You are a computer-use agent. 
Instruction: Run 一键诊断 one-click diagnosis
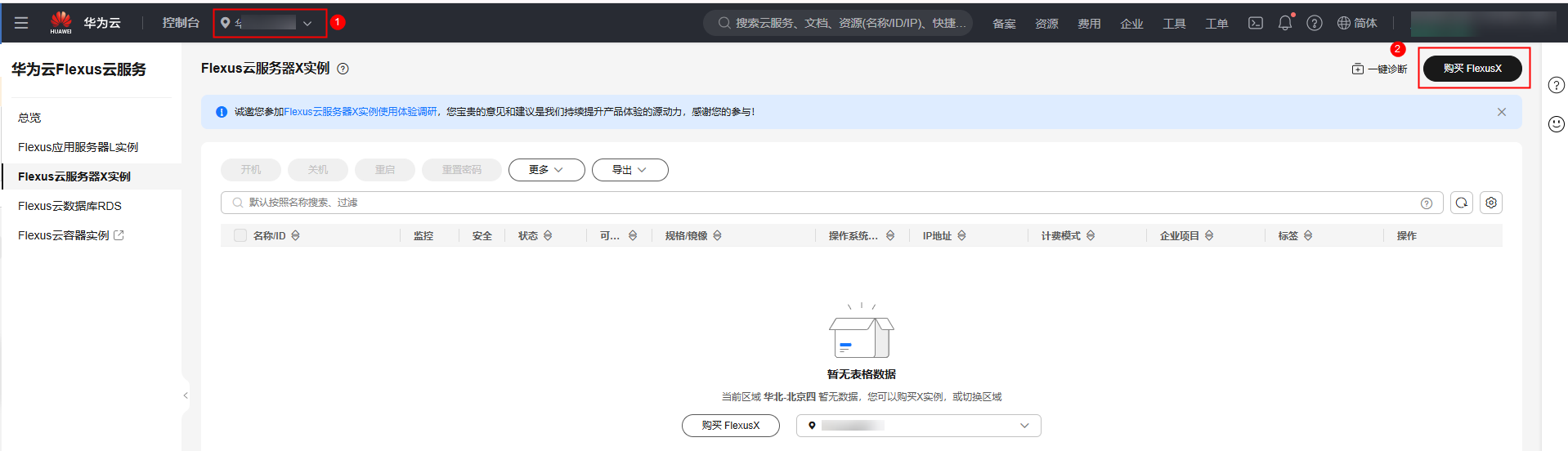[1379, 69]
